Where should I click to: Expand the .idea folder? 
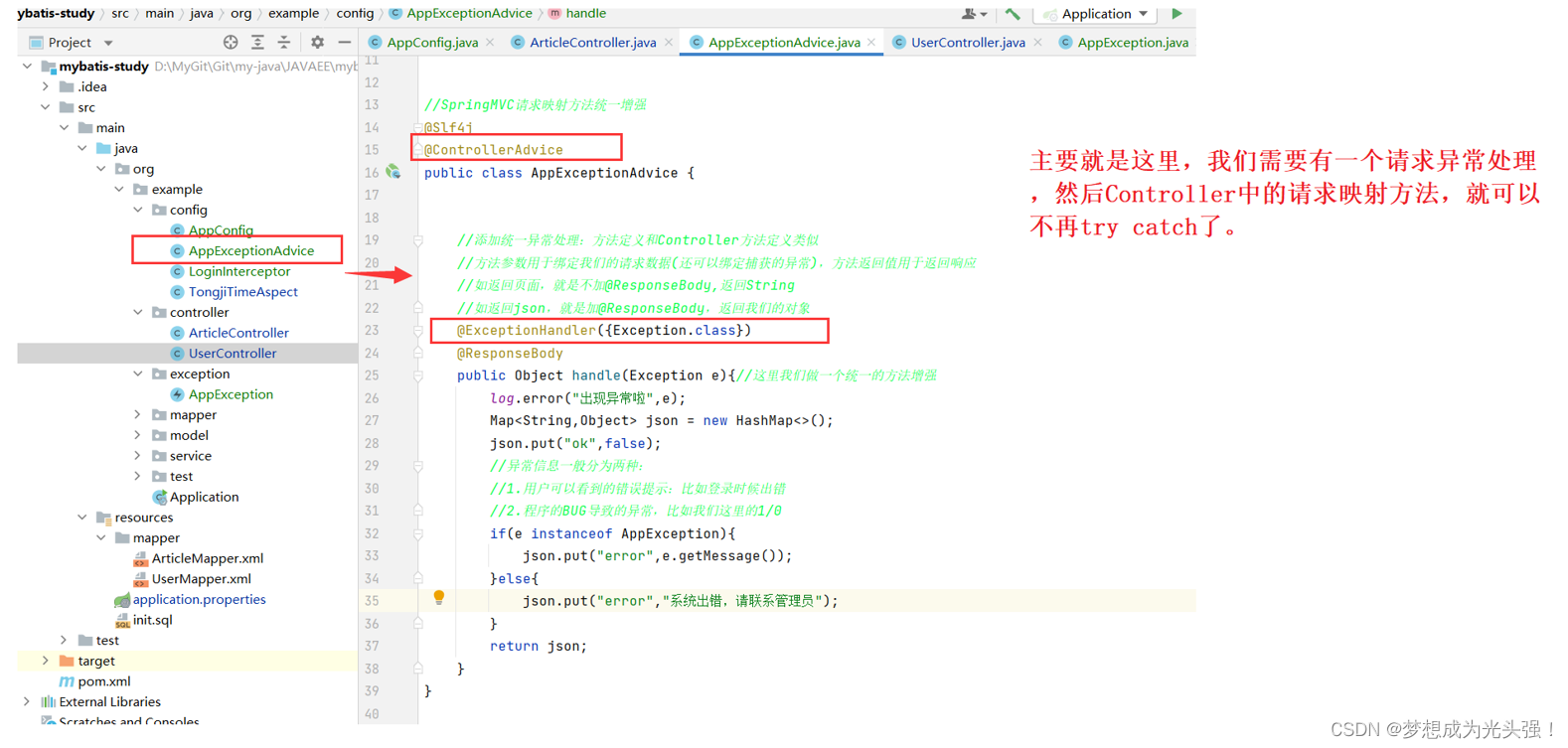coord(46,87)
